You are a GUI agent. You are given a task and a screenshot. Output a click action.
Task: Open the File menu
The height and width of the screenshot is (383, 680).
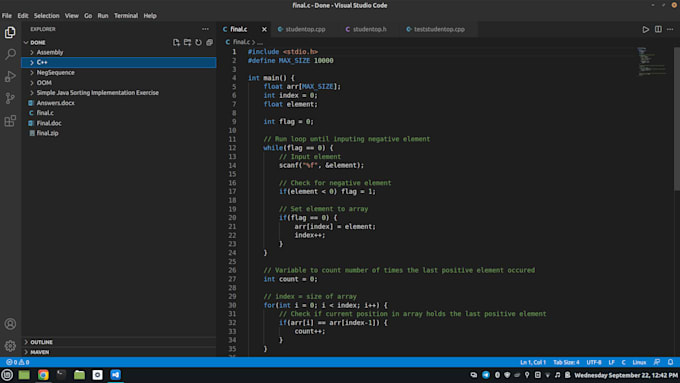pyautogui.click(x=7, y=16)
